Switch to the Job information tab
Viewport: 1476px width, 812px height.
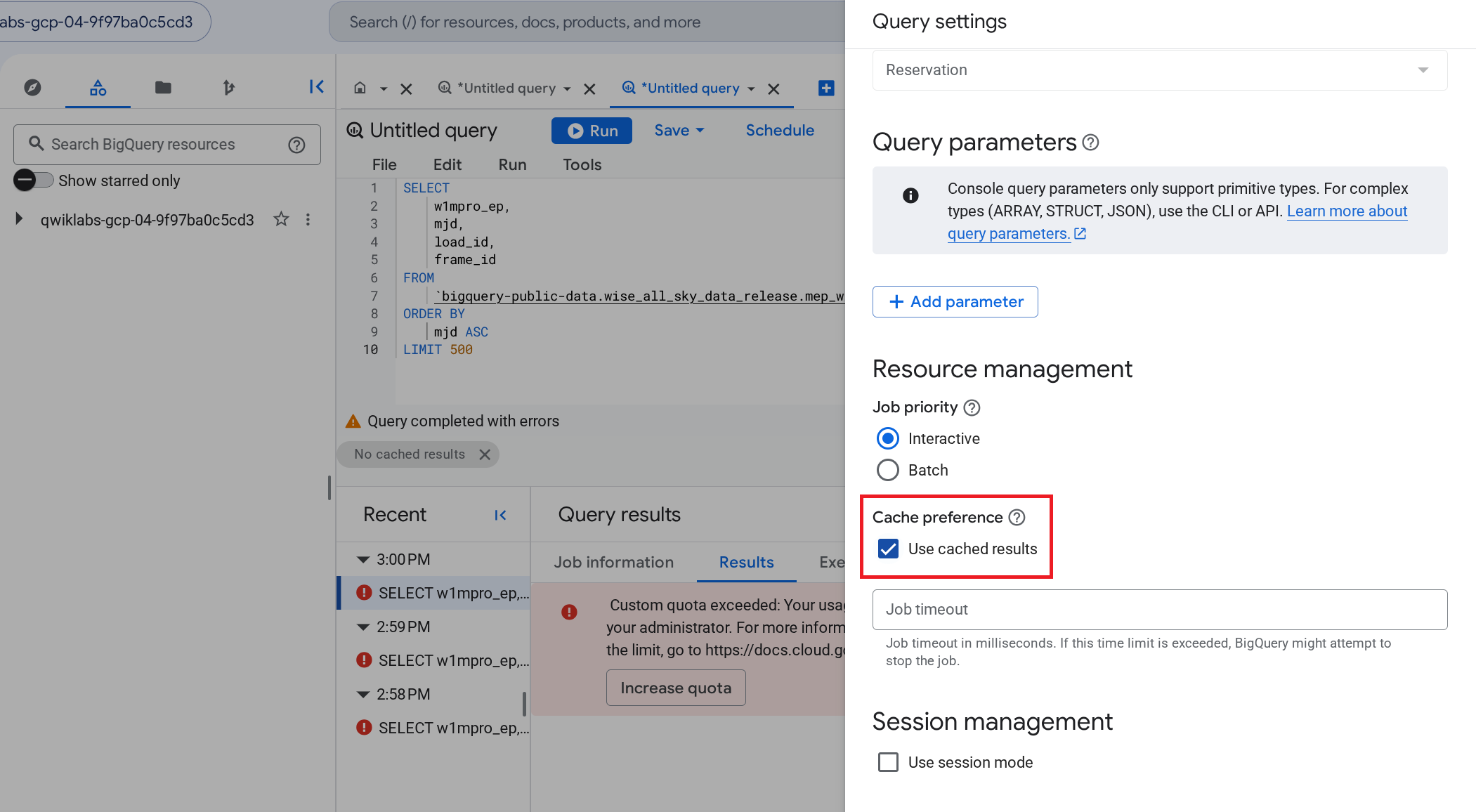pos(613,562)
